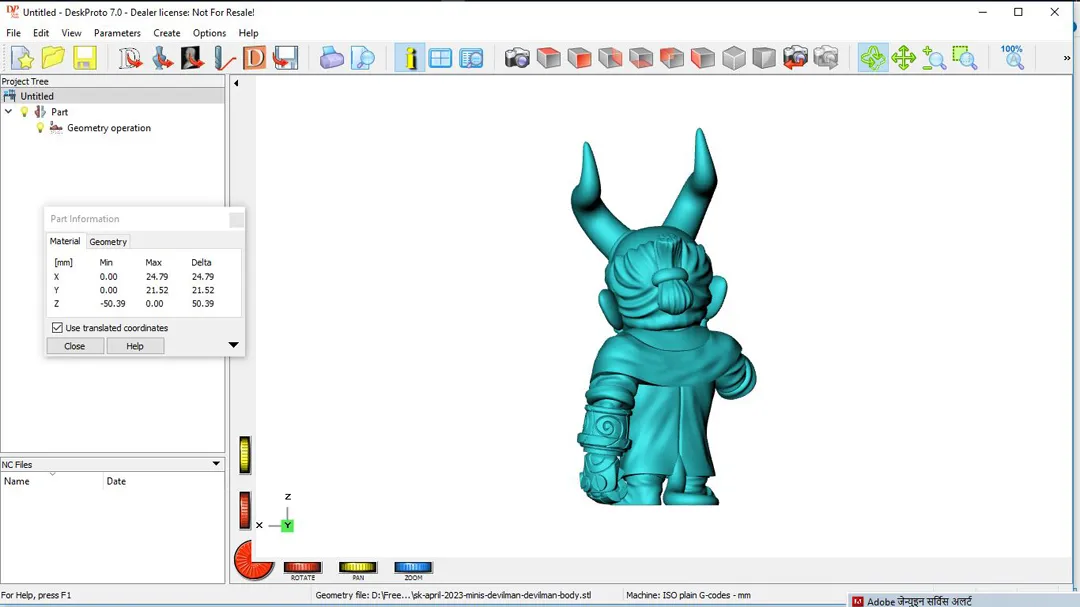
Task: Click the Adobe alert item in the taskbar
Action: pyautogui.click(x=963, y=601)
